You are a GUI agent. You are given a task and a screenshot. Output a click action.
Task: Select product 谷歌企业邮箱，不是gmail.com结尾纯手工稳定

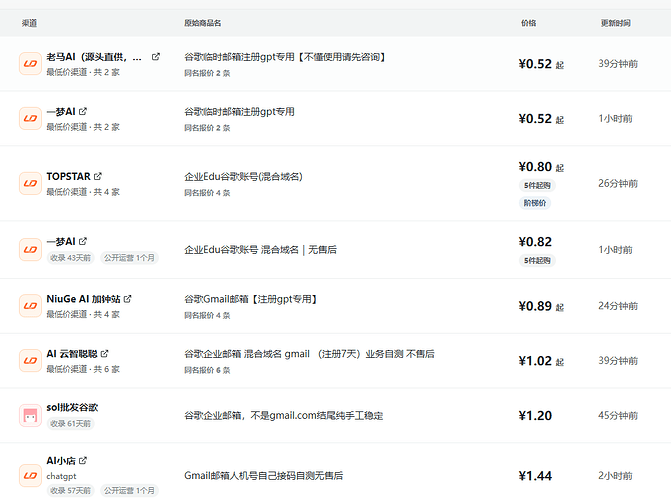284,416
